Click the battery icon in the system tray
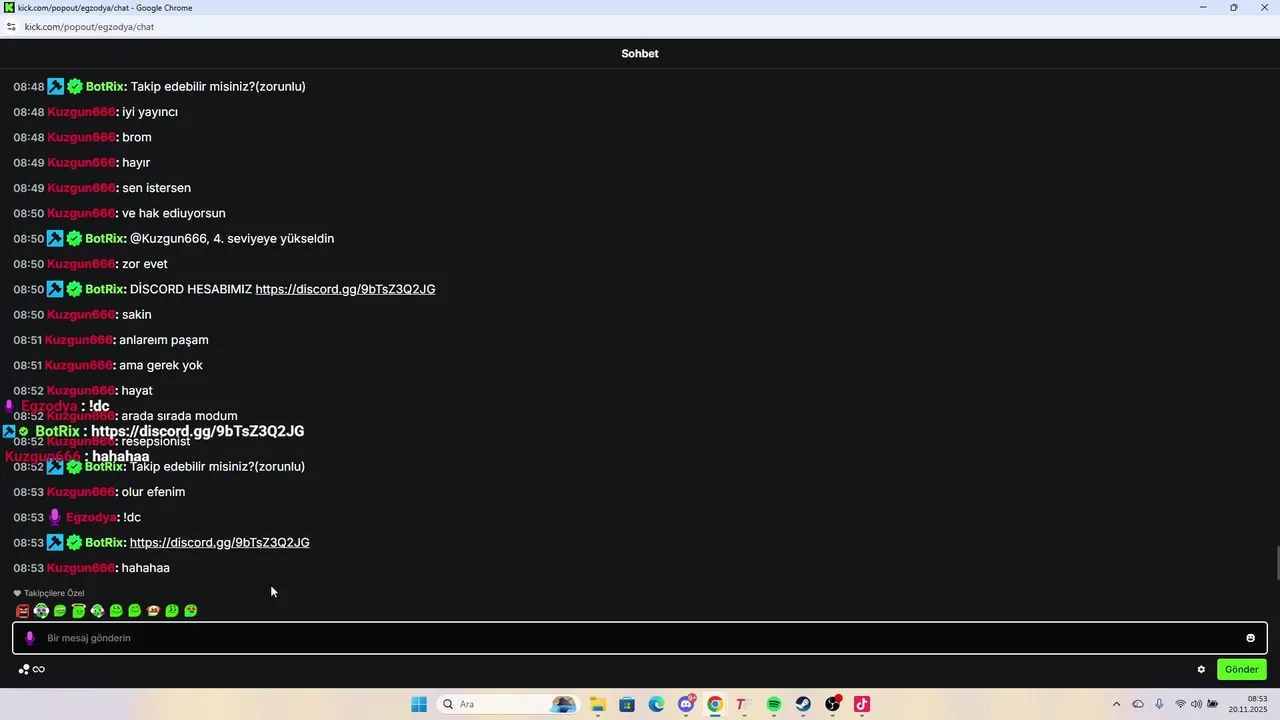This screenshot has width=1280, height=720. [x=1213, y=704]
